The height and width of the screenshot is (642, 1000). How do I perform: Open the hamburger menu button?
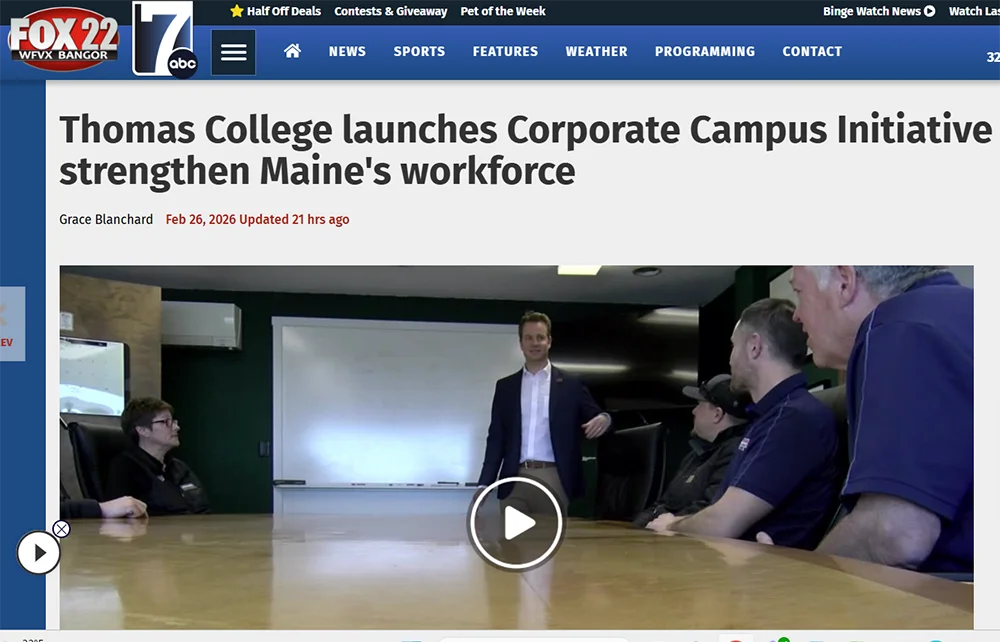point(233,52)
